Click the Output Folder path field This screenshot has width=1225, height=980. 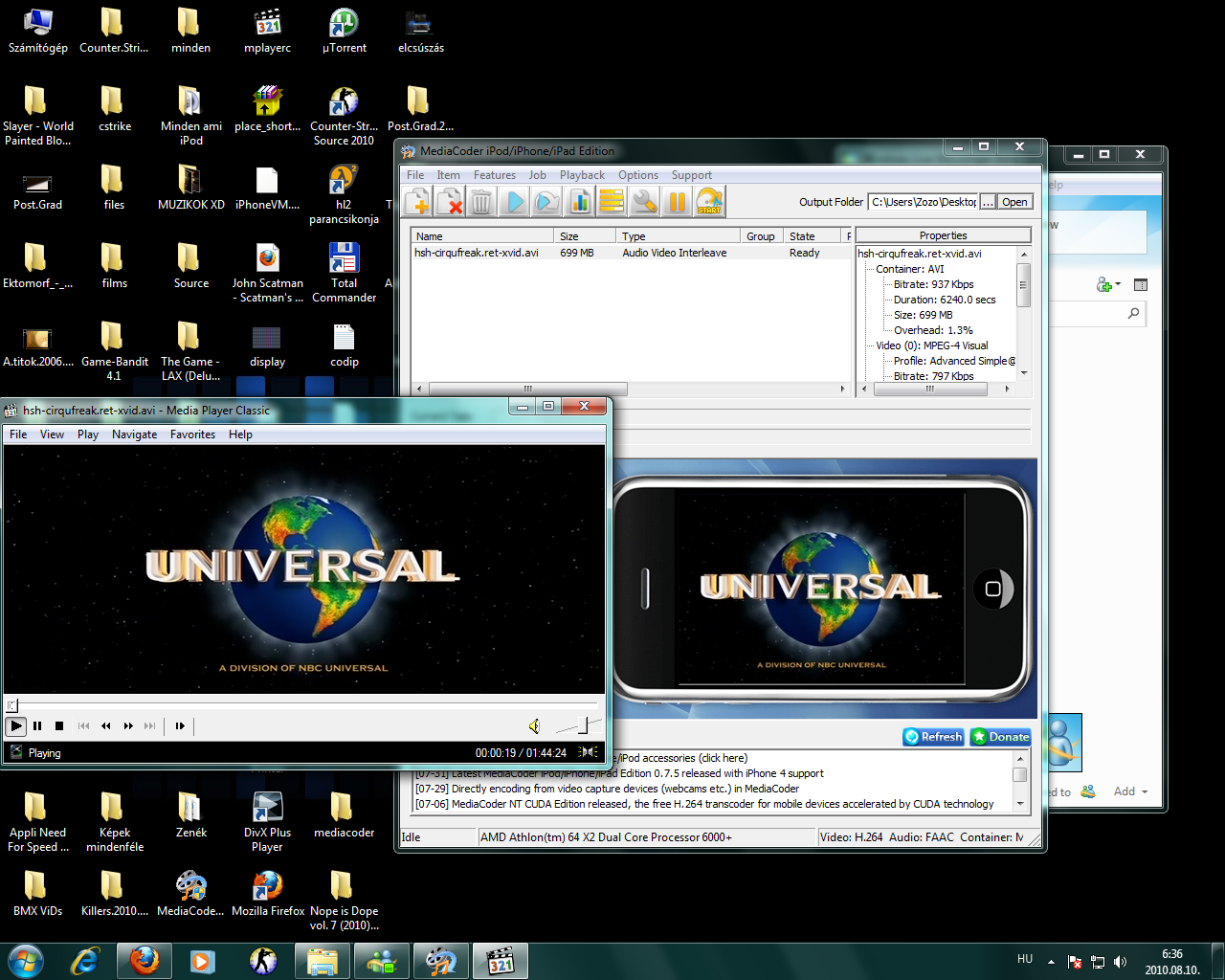coord(923,202)
